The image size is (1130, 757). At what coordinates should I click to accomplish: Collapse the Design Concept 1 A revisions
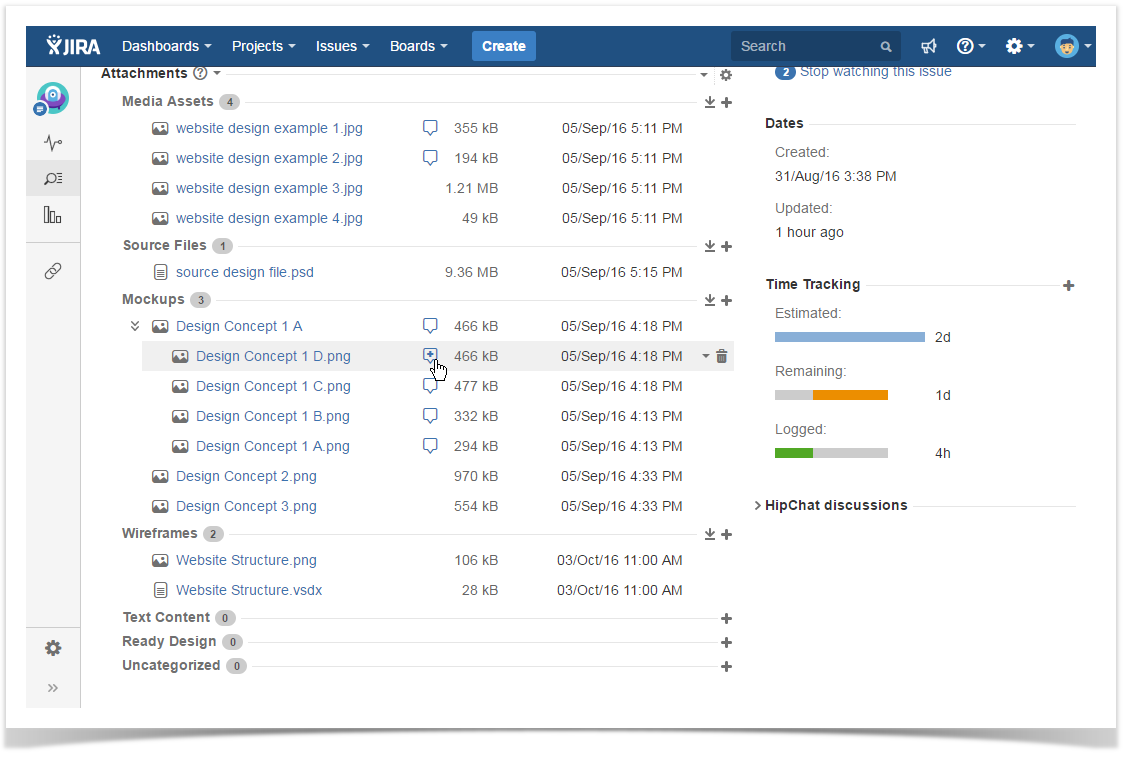135,326
